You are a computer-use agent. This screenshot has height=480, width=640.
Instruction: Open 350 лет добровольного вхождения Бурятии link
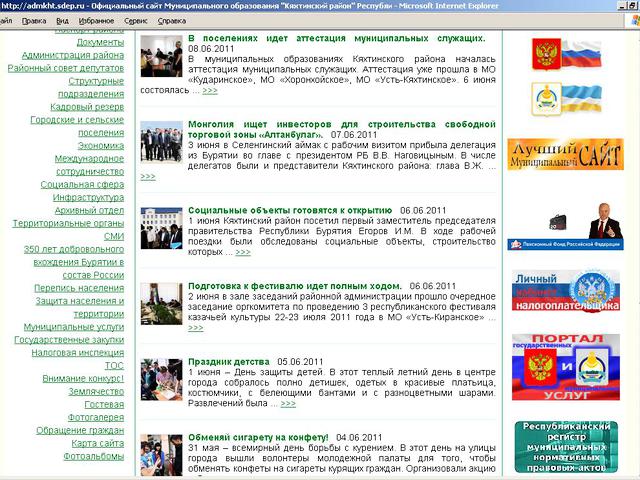(74, 262)
